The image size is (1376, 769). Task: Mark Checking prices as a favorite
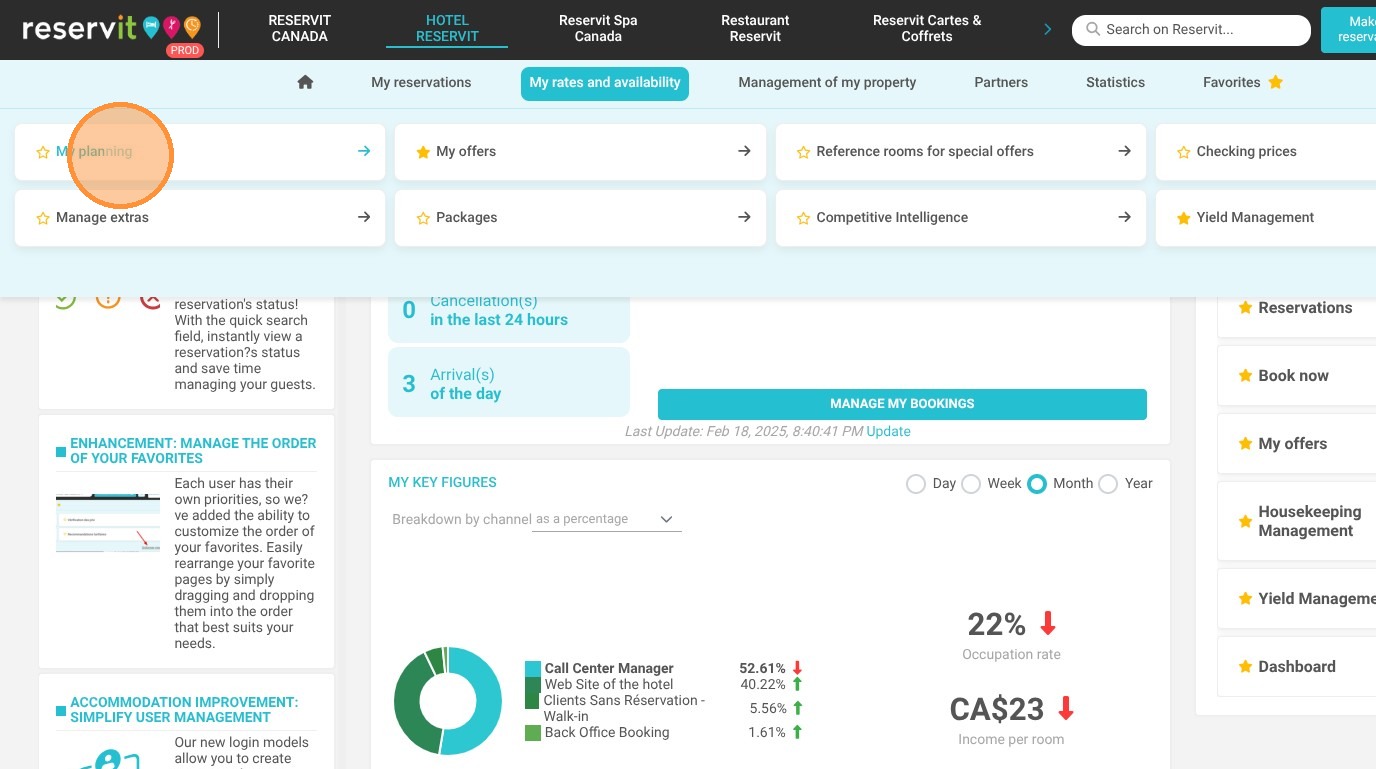(1183, 152)
